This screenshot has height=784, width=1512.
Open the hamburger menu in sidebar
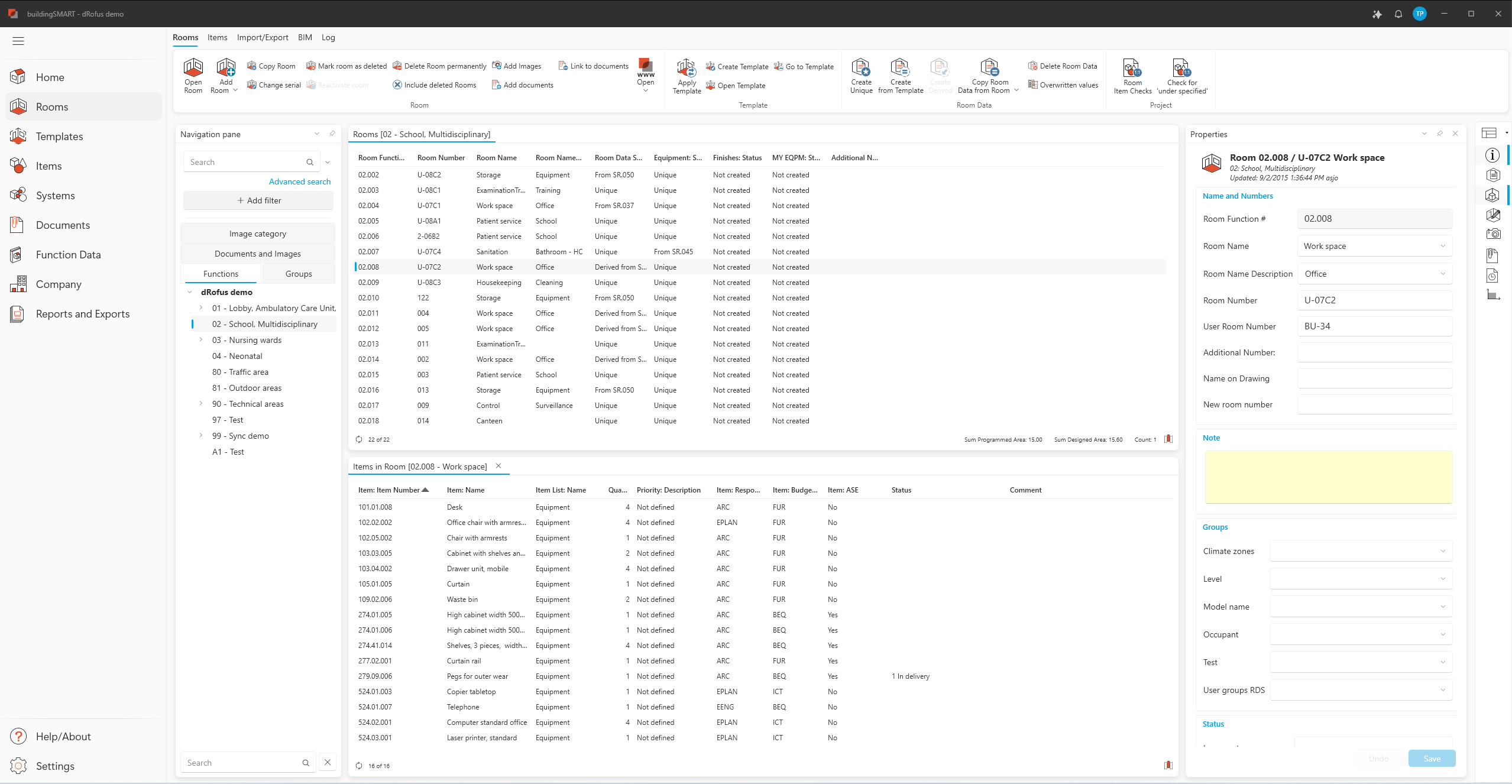point(18,41)
